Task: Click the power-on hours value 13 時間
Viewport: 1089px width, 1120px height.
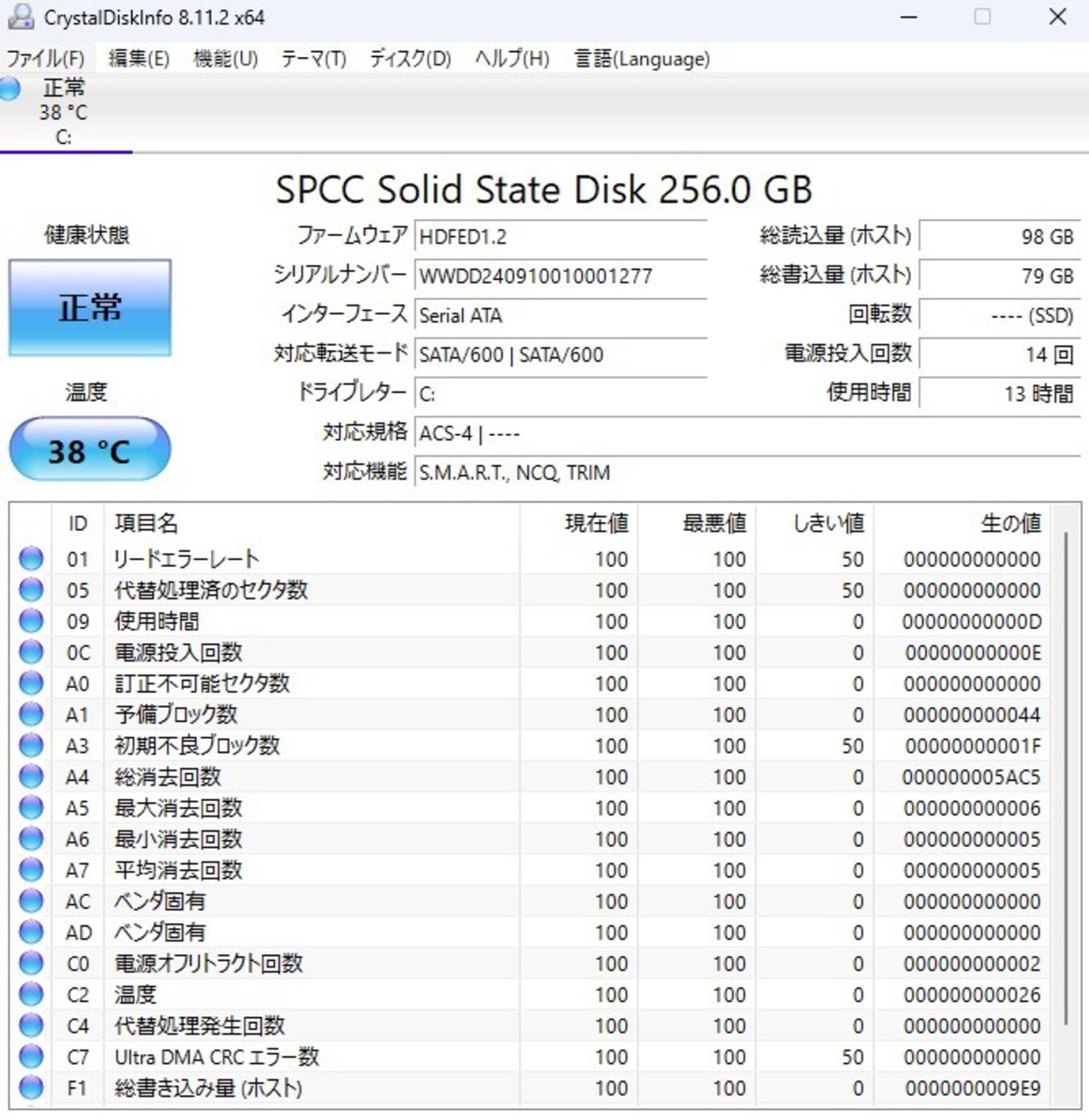Action: pyautogui.click(x=1000, y=394)
